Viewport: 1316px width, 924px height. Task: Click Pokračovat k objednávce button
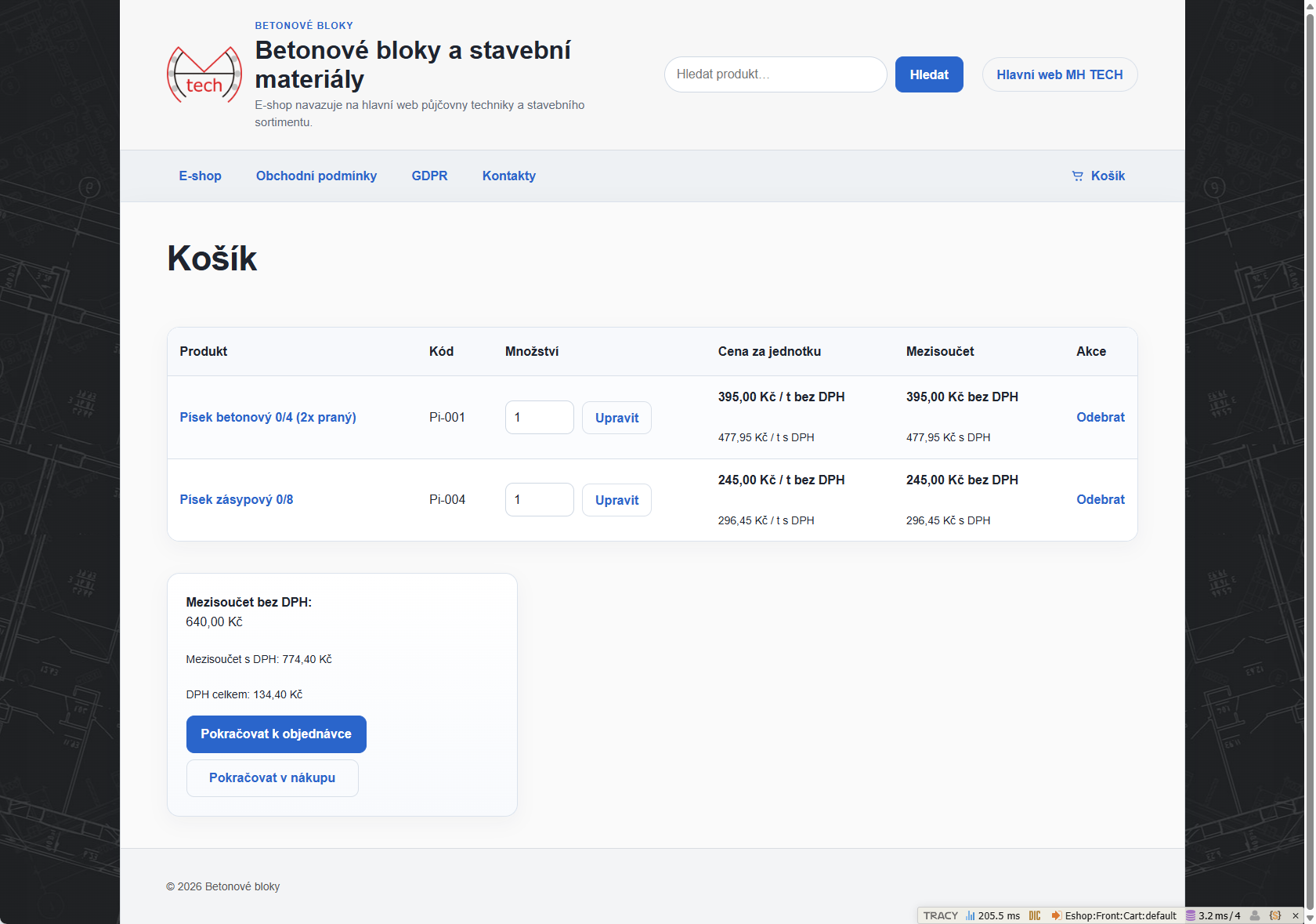[277, 734]
